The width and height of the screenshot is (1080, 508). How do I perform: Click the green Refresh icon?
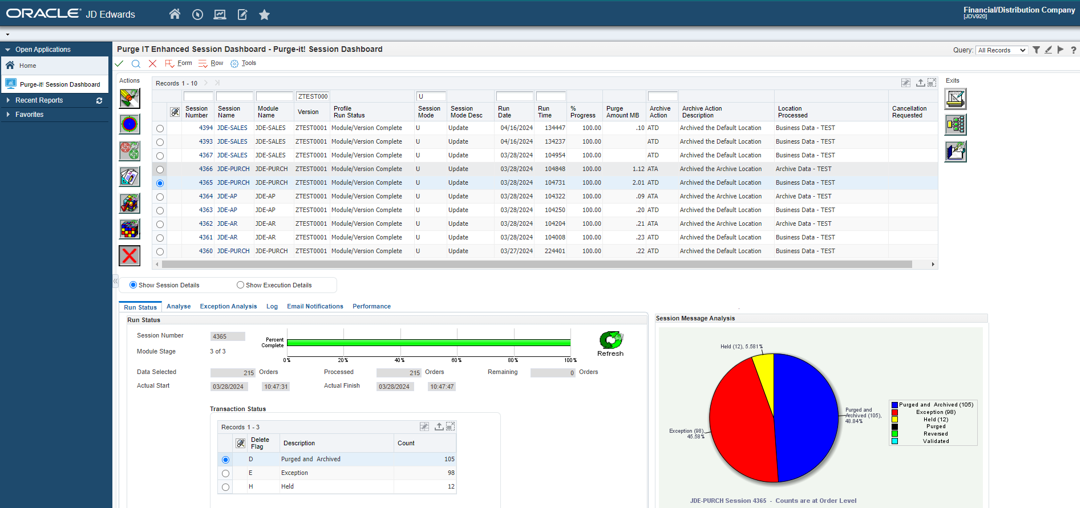(x=610, y=341)
